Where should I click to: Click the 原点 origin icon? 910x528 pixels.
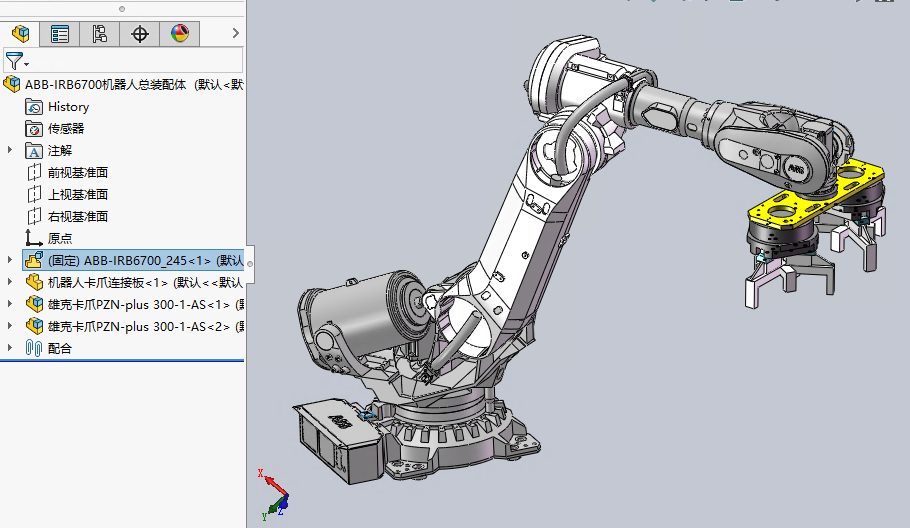34,238
